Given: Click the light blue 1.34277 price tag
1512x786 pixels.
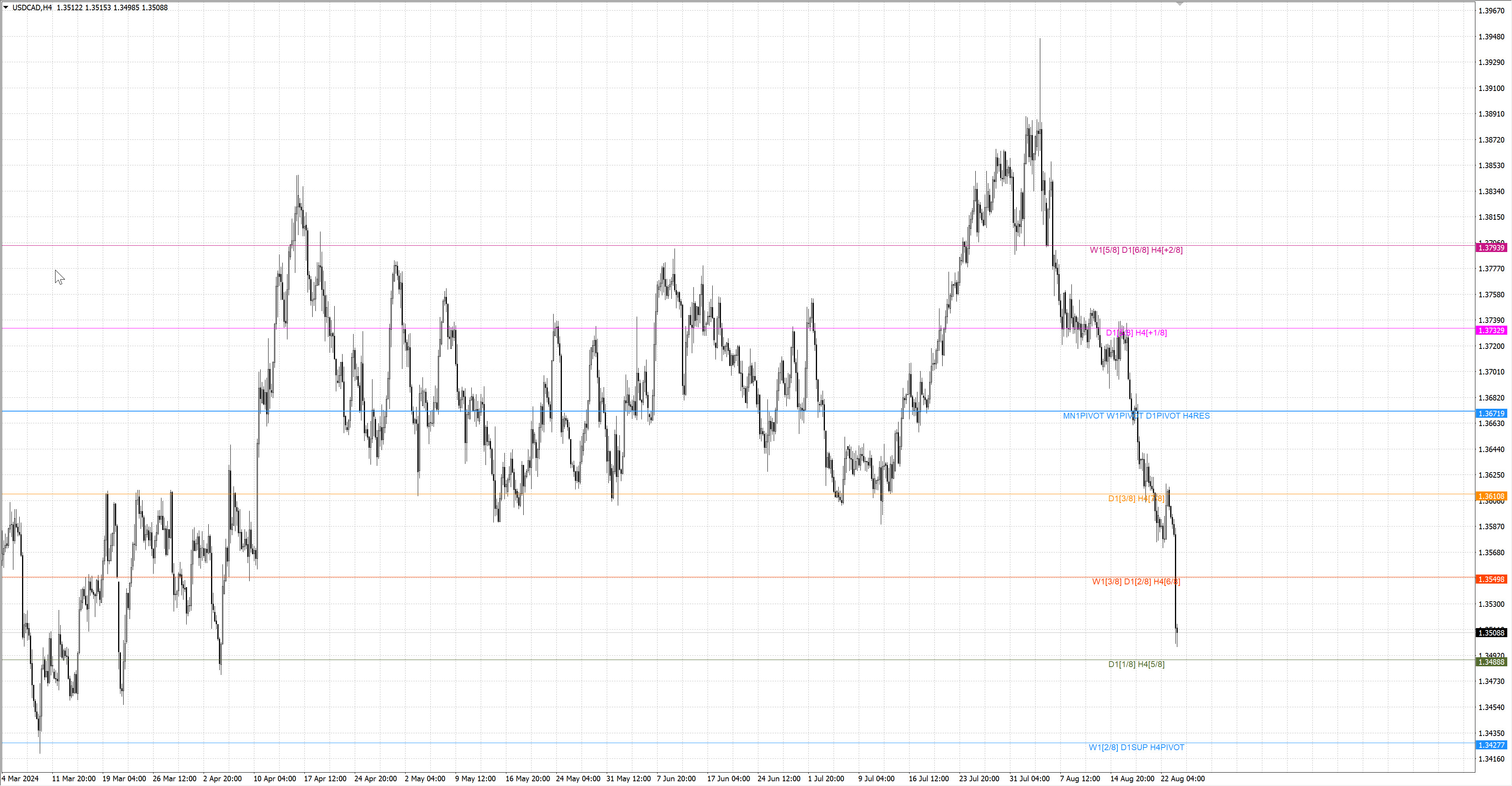Looking at the screenshot, I should [1491, 745].
